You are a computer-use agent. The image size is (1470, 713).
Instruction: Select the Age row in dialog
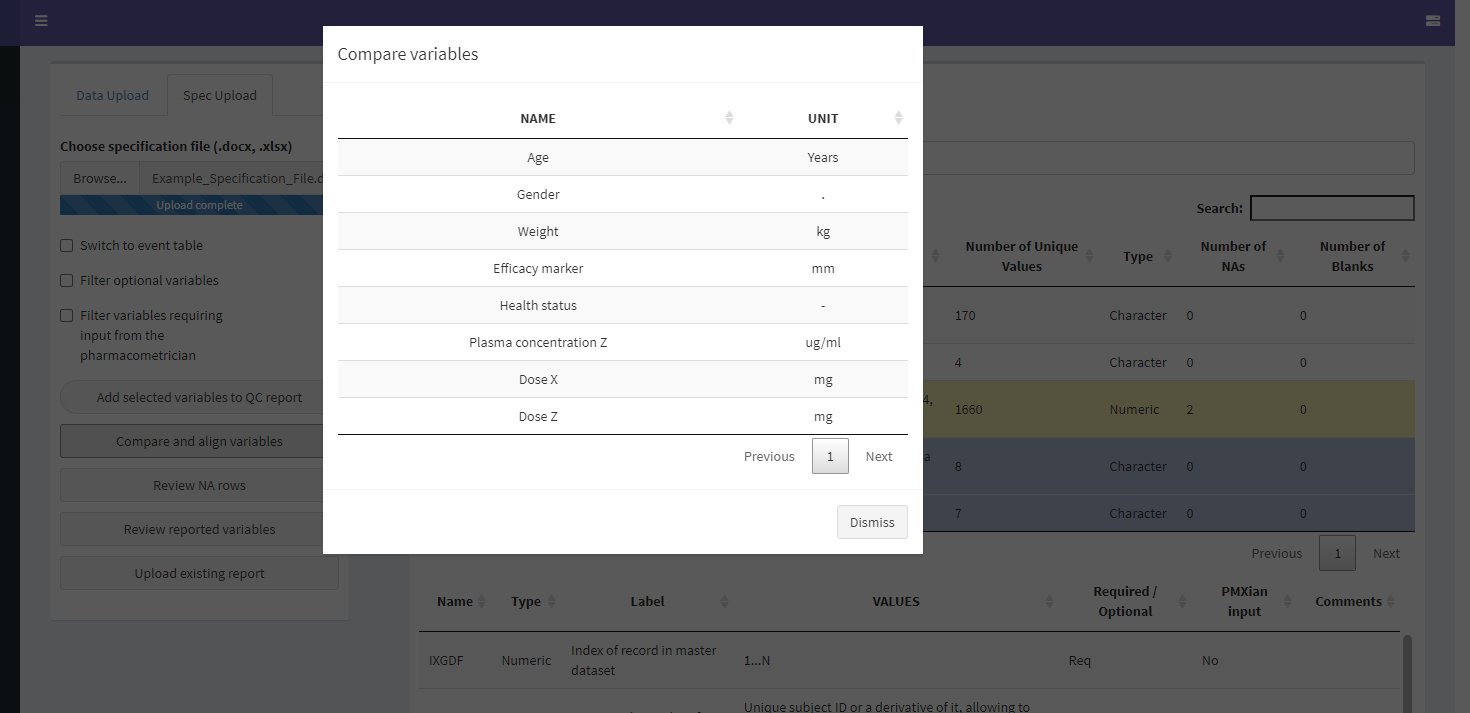point(623,157)
